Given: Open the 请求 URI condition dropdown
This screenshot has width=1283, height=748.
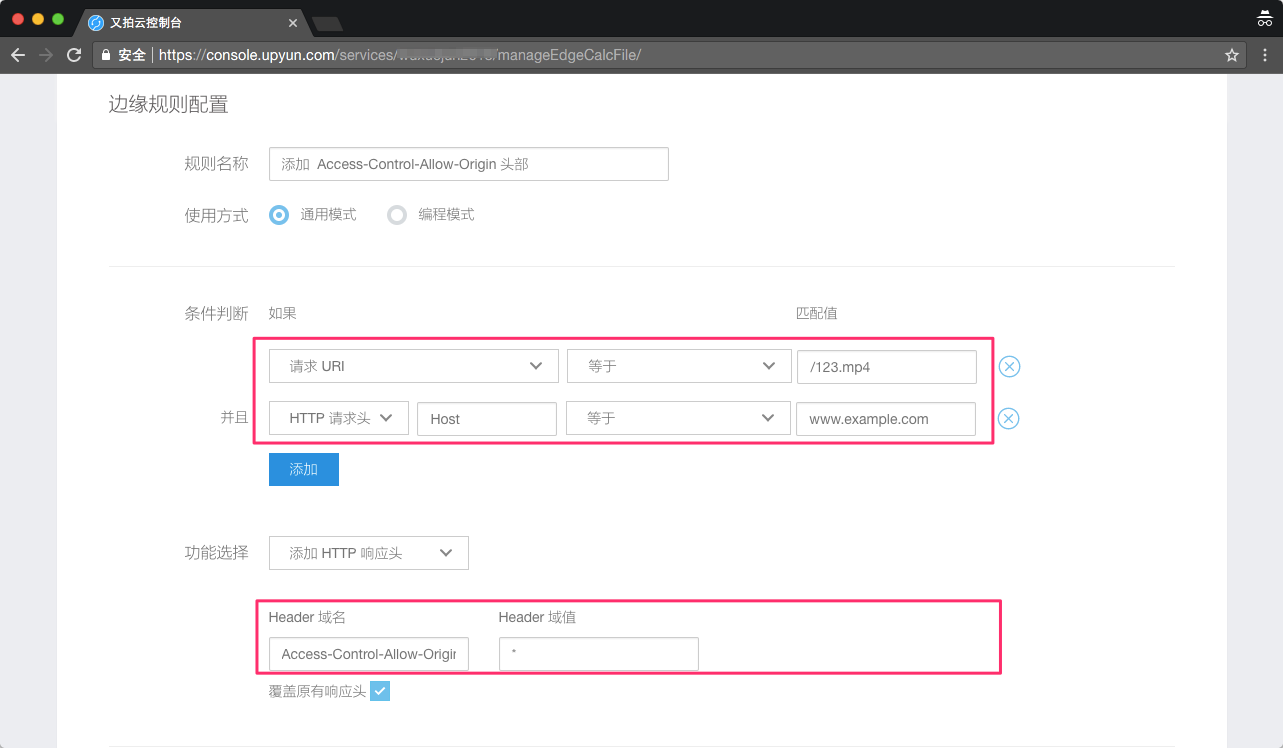Looking at the screenshot, I should (413, 366).
